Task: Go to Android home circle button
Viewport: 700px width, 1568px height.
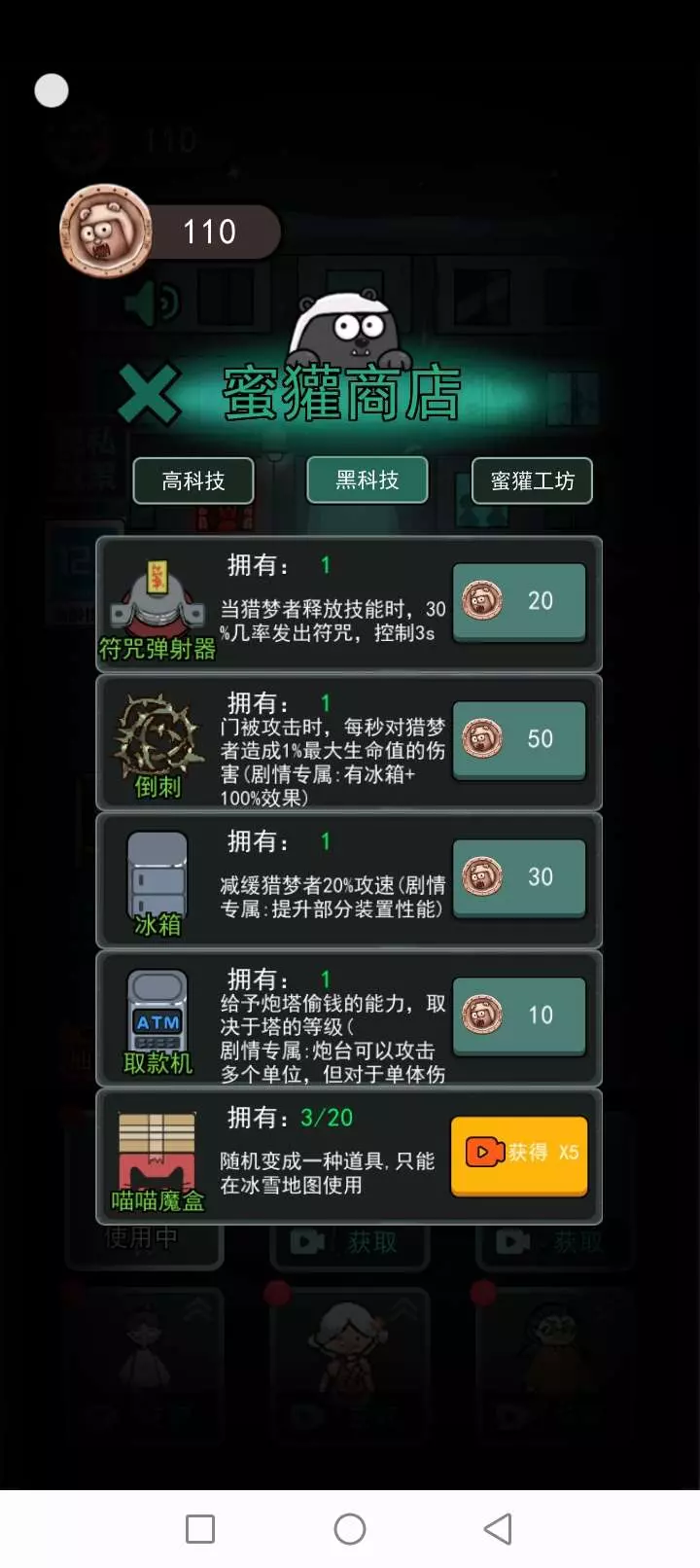Action: point(350,1528)
